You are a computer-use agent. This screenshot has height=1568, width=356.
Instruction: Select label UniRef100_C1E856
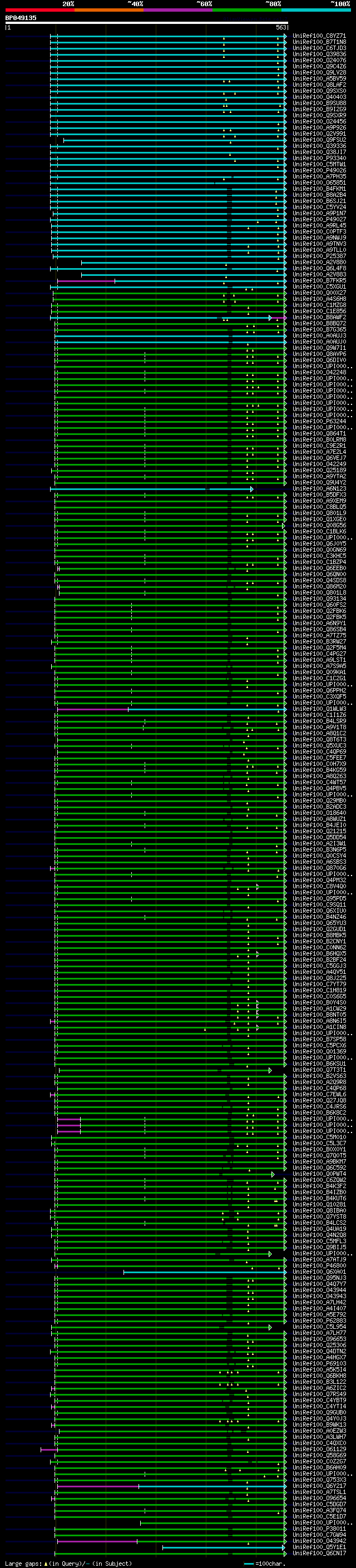[319, 311]
